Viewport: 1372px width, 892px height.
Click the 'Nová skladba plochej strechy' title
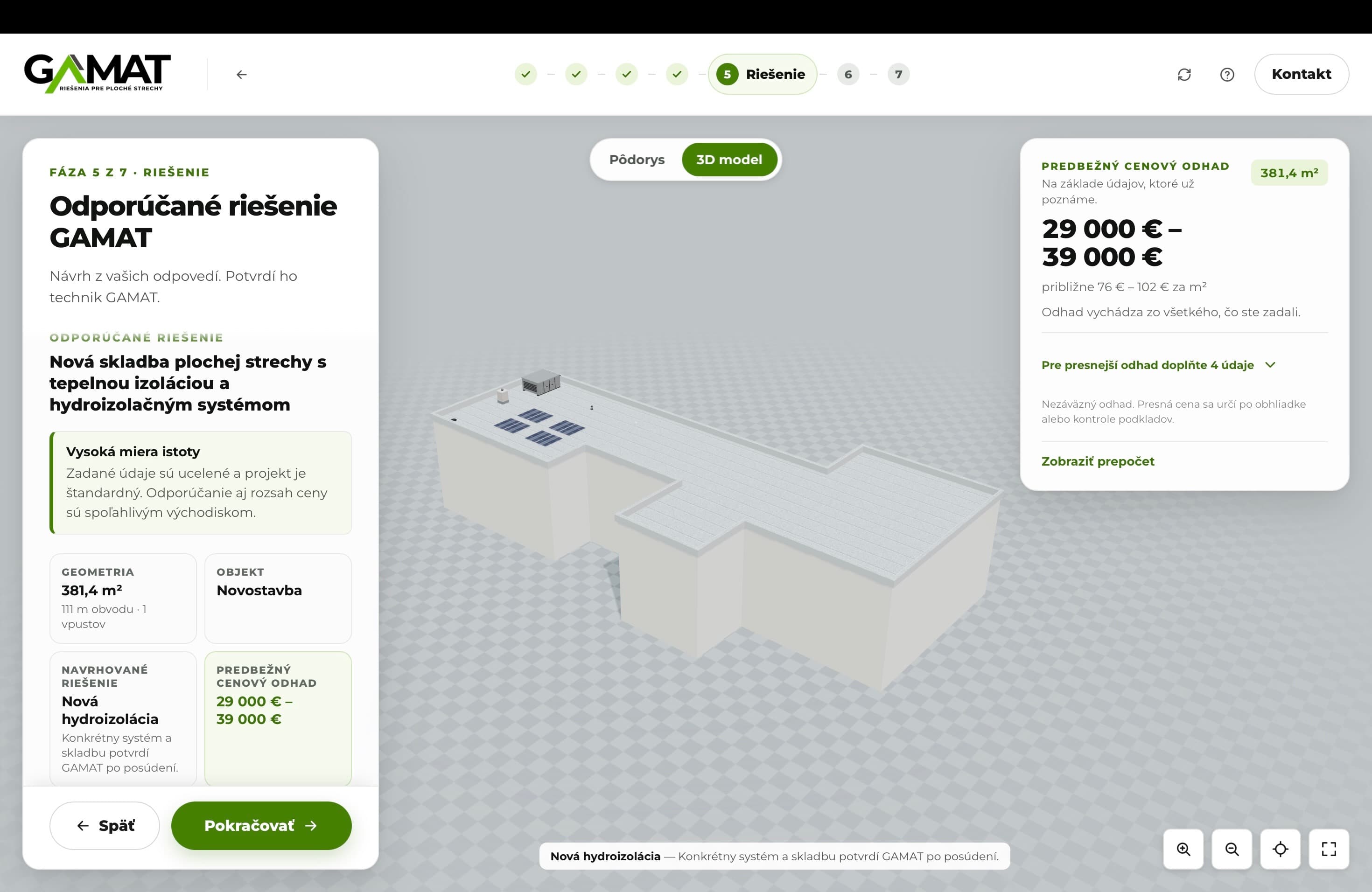coord(187,383)
